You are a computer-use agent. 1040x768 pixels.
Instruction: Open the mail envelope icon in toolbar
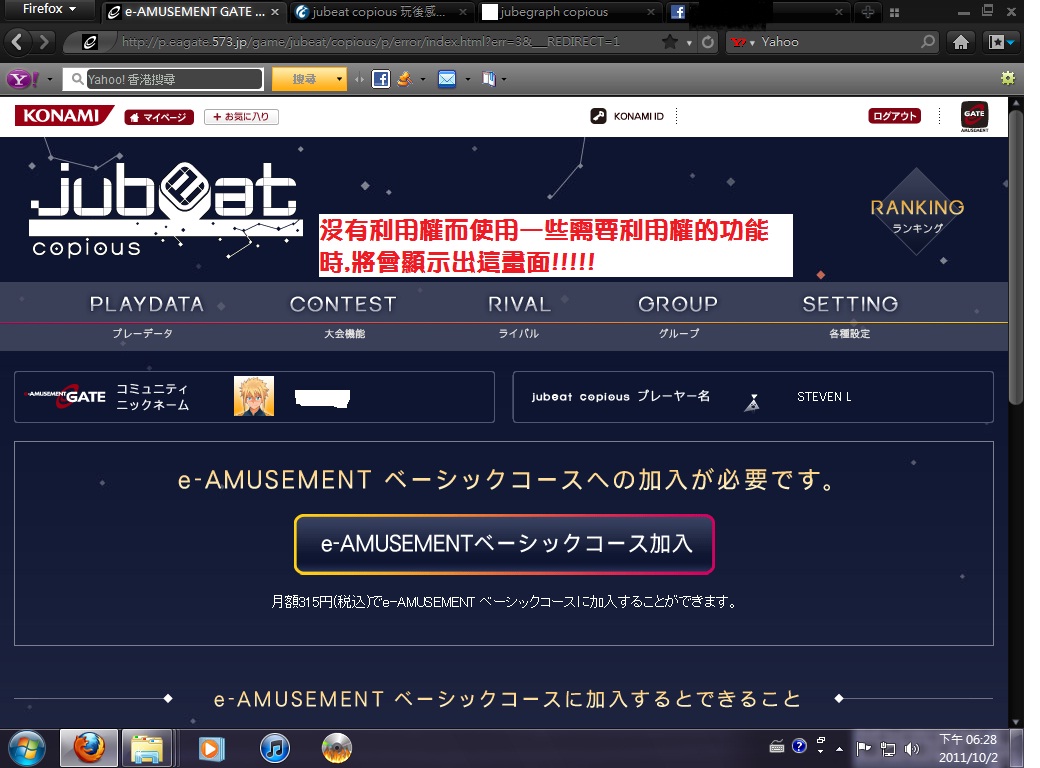tap(447, 80)
